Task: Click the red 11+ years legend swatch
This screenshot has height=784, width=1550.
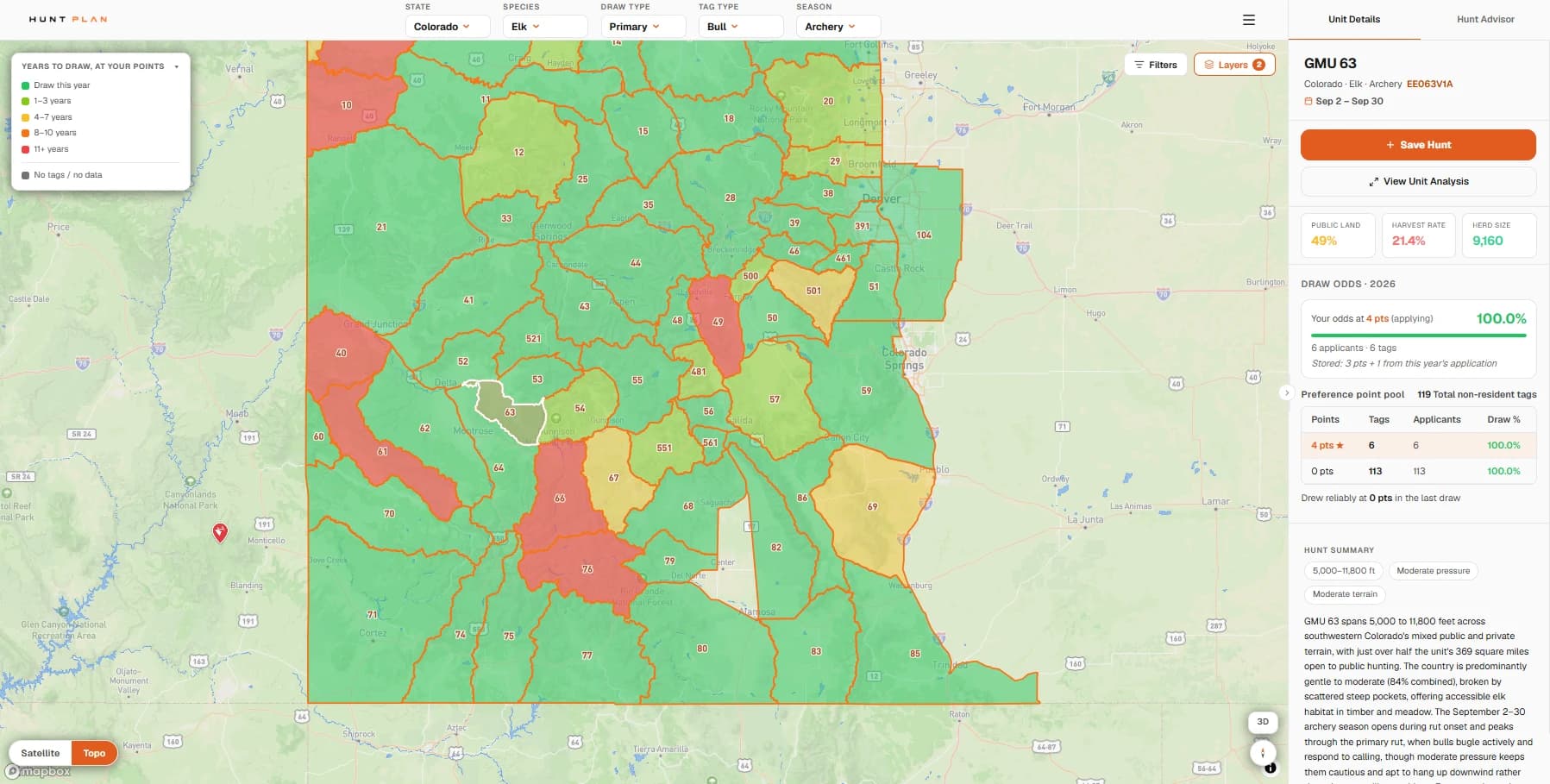Action: point(26,149)
